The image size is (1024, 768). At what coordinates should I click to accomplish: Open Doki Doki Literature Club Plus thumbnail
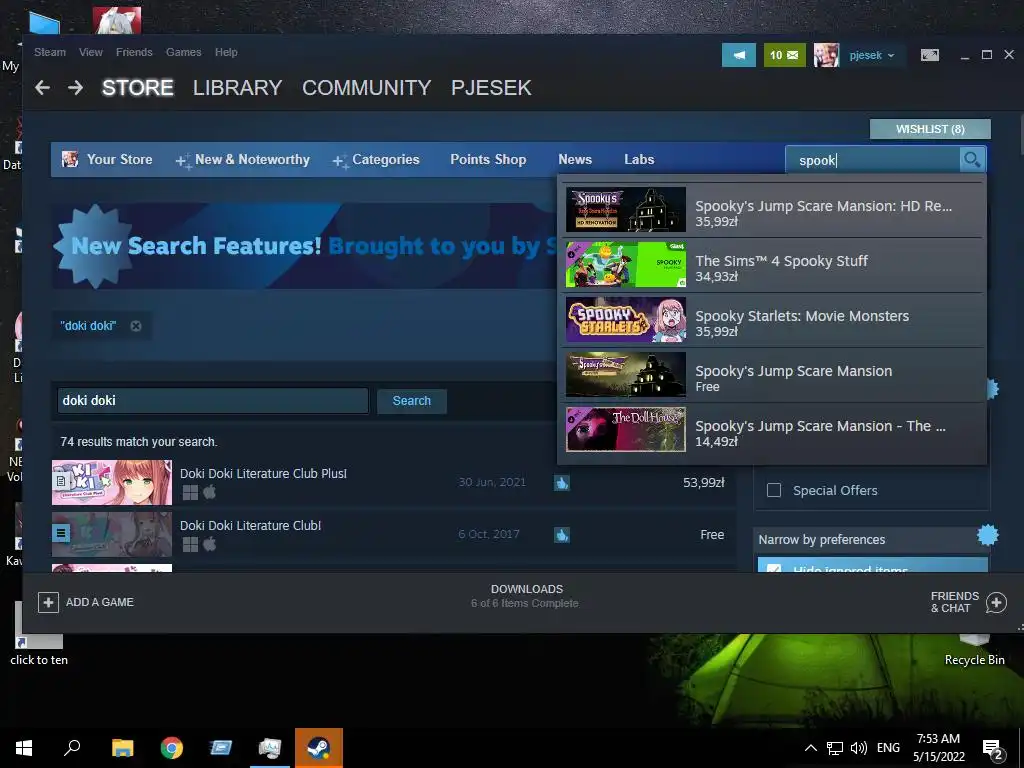(x=112, y=483)
